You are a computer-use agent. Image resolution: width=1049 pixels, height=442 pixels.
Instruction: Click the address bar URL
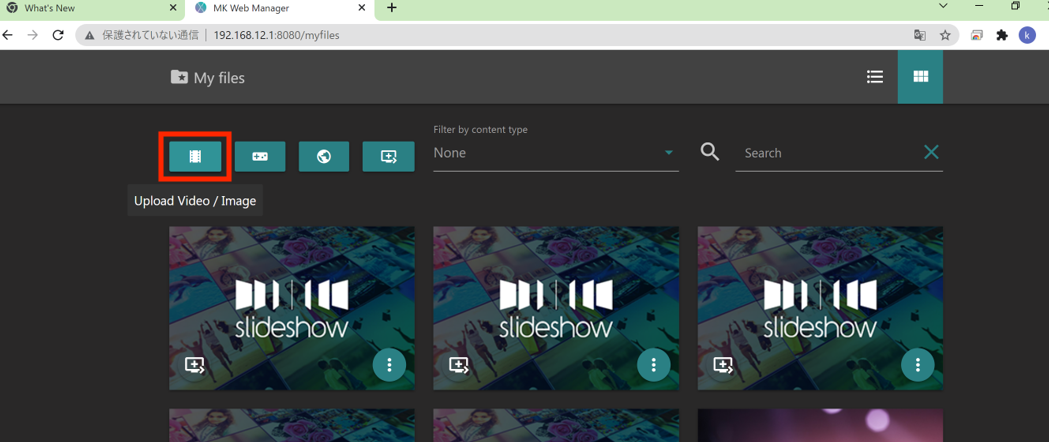pos(276,35)
